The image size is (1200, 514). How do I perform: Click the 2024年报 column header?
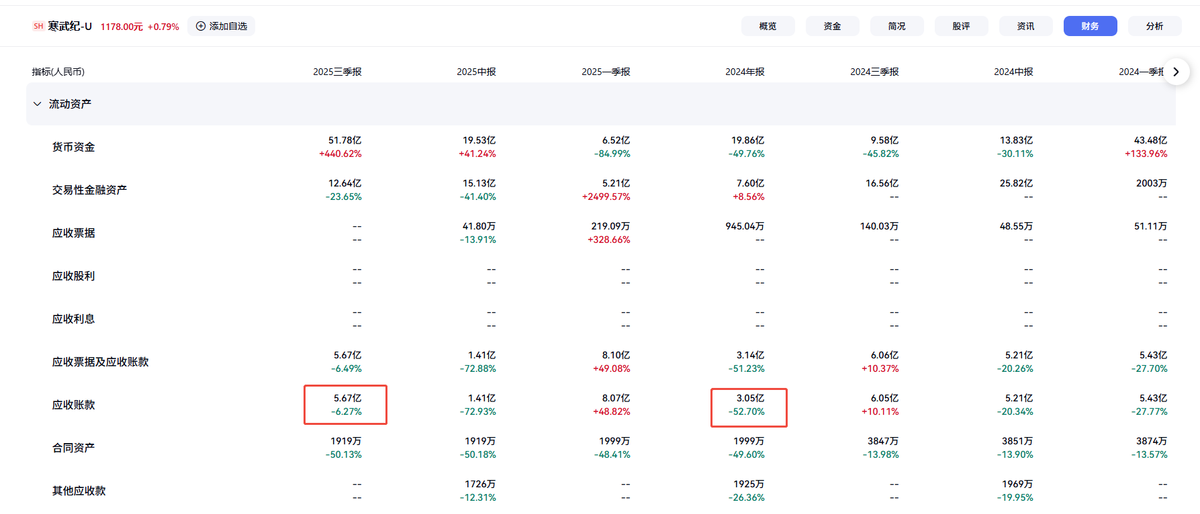click(x=744, y=72)
